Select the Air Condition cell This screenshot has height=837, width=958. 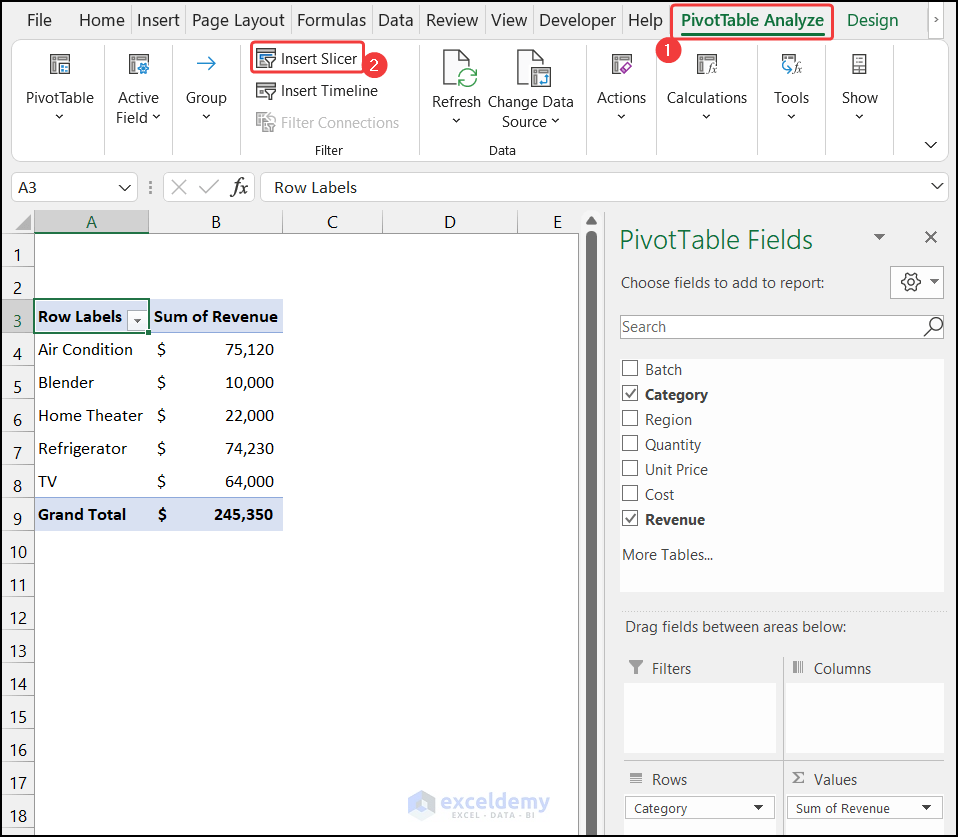point(92,349)
